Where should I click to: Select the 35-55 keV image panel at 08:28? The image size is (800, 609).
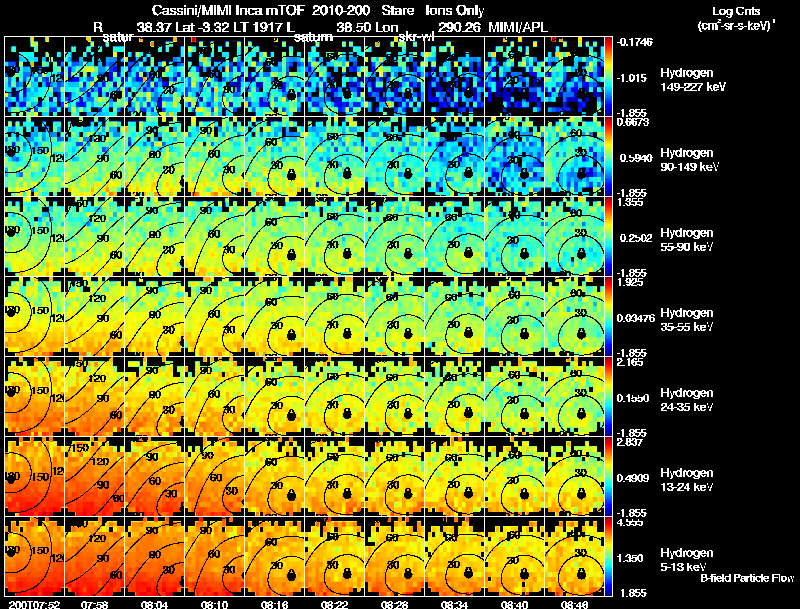[394, 317]
